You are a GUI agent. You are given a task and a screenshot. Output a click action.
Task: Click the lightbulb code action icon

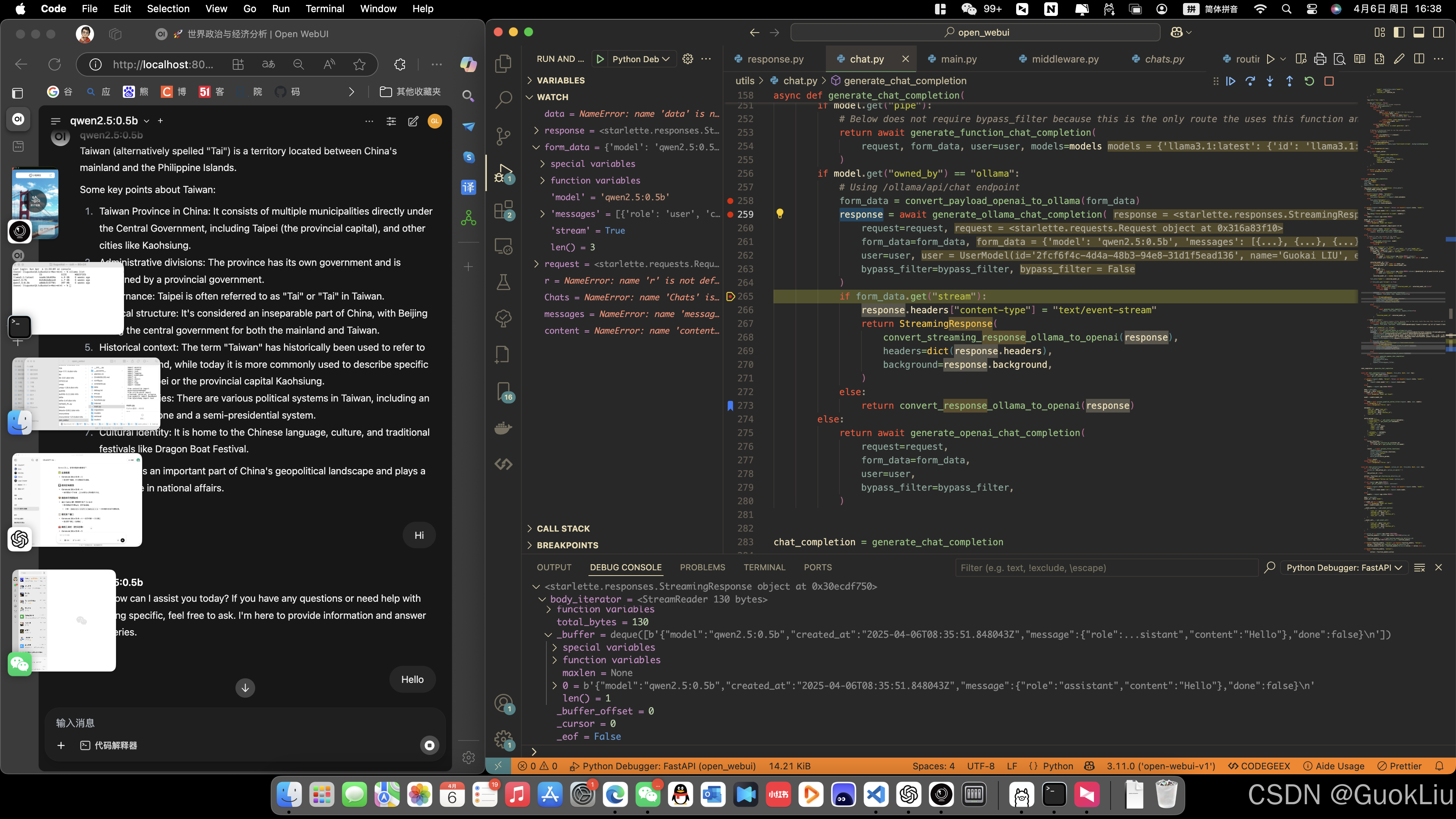coord(780,213)
